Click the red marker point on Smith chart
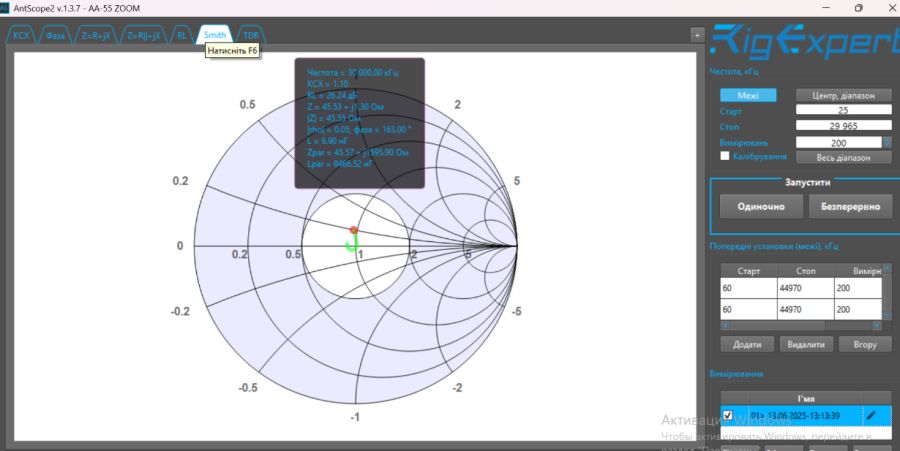This screenshot has height=451, width=900. click(x=353, y=230)
